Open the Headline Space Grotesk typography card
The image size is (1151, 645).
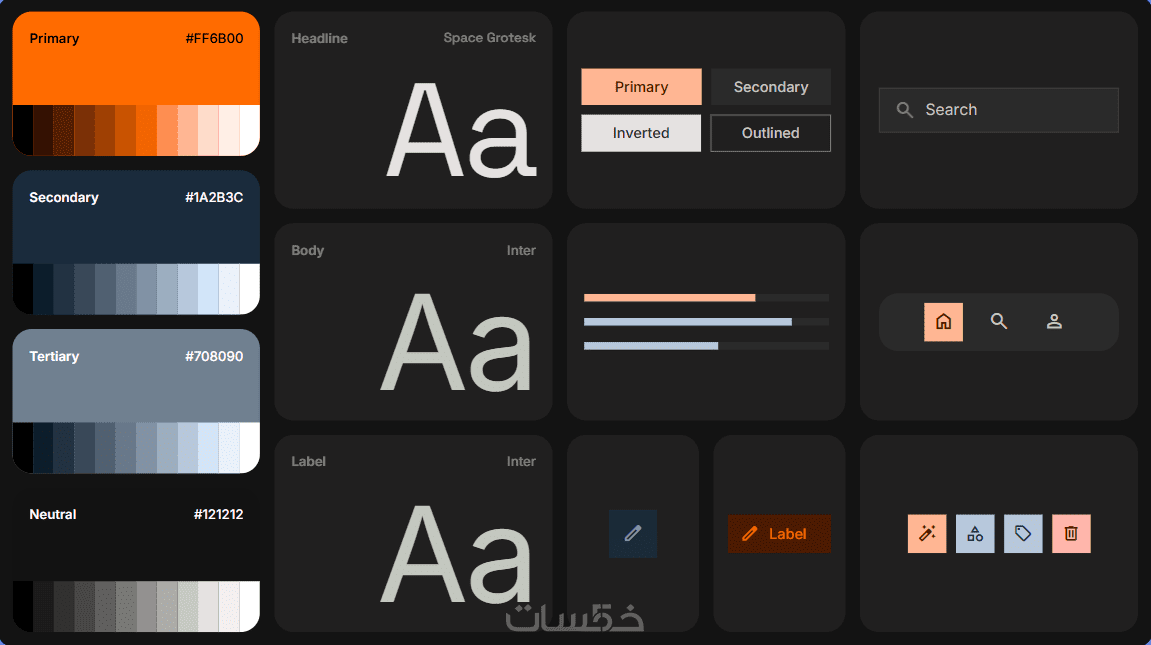(x=413, y=110)
